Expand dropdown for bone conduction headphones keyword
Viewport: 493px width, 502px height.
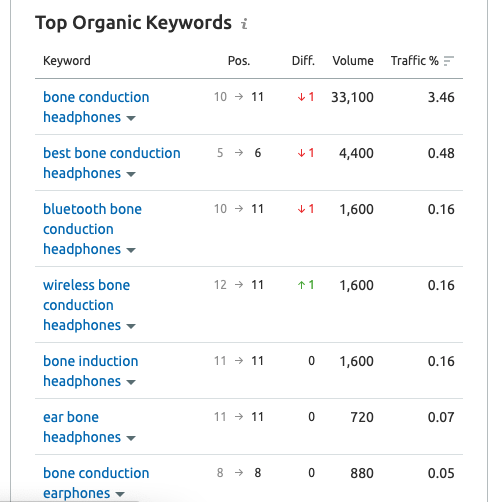(x=131, y=118)
